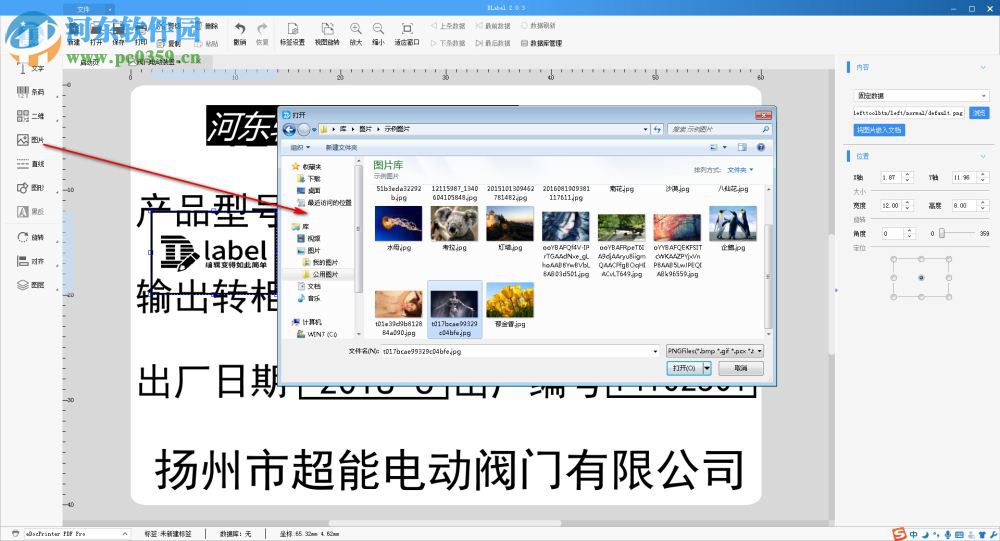
Task: Select the Image (图片) tool
Action: [30, 140]
